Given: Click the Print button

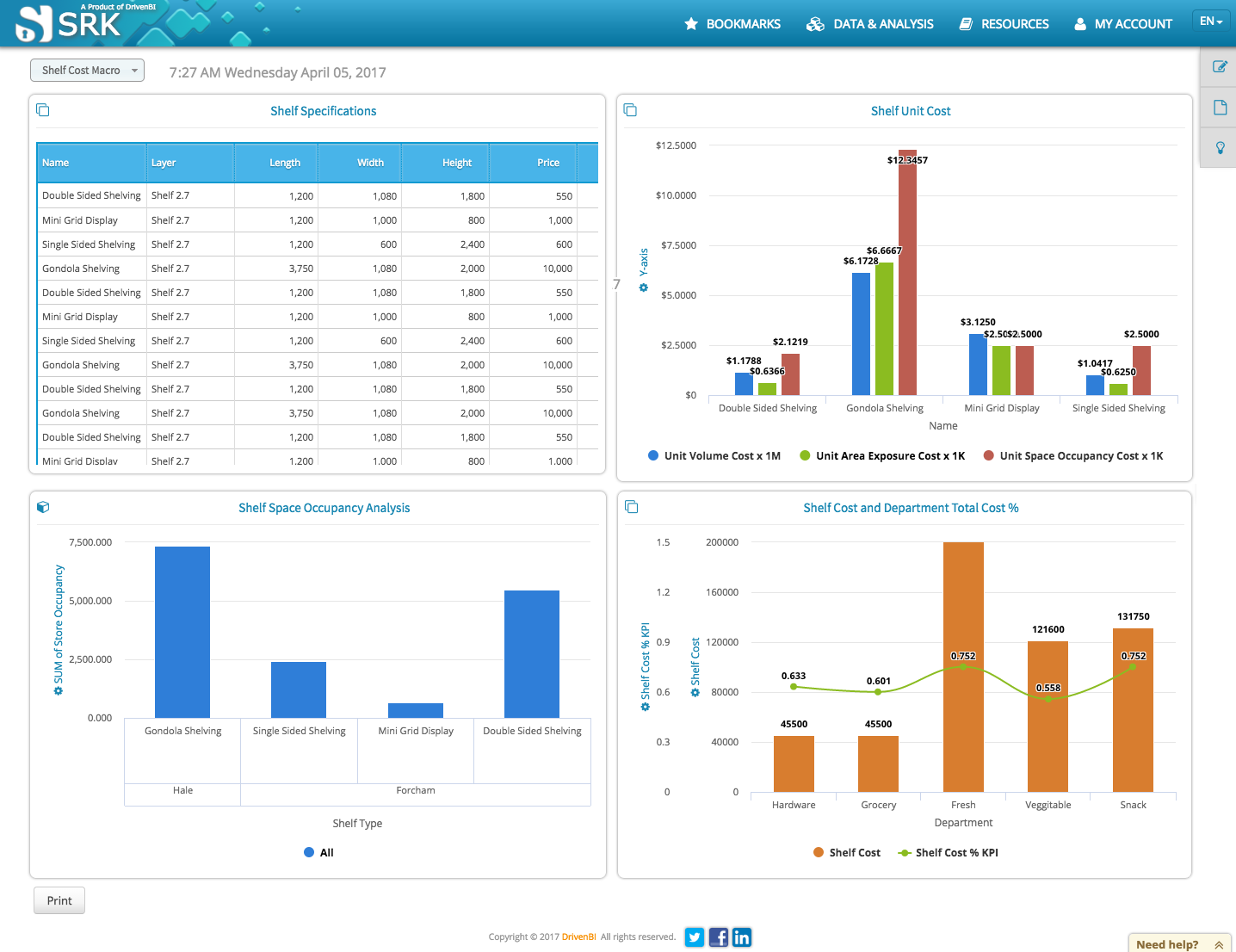Looking at the screenshot, I should [x=59, y=900].
